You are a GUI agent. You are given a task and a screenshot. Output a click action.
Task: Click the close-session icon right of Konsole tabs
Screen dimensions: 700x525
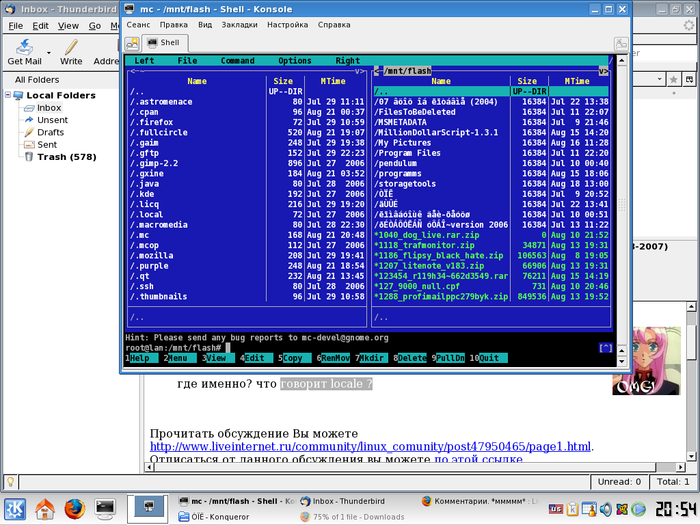coord(621,43)
